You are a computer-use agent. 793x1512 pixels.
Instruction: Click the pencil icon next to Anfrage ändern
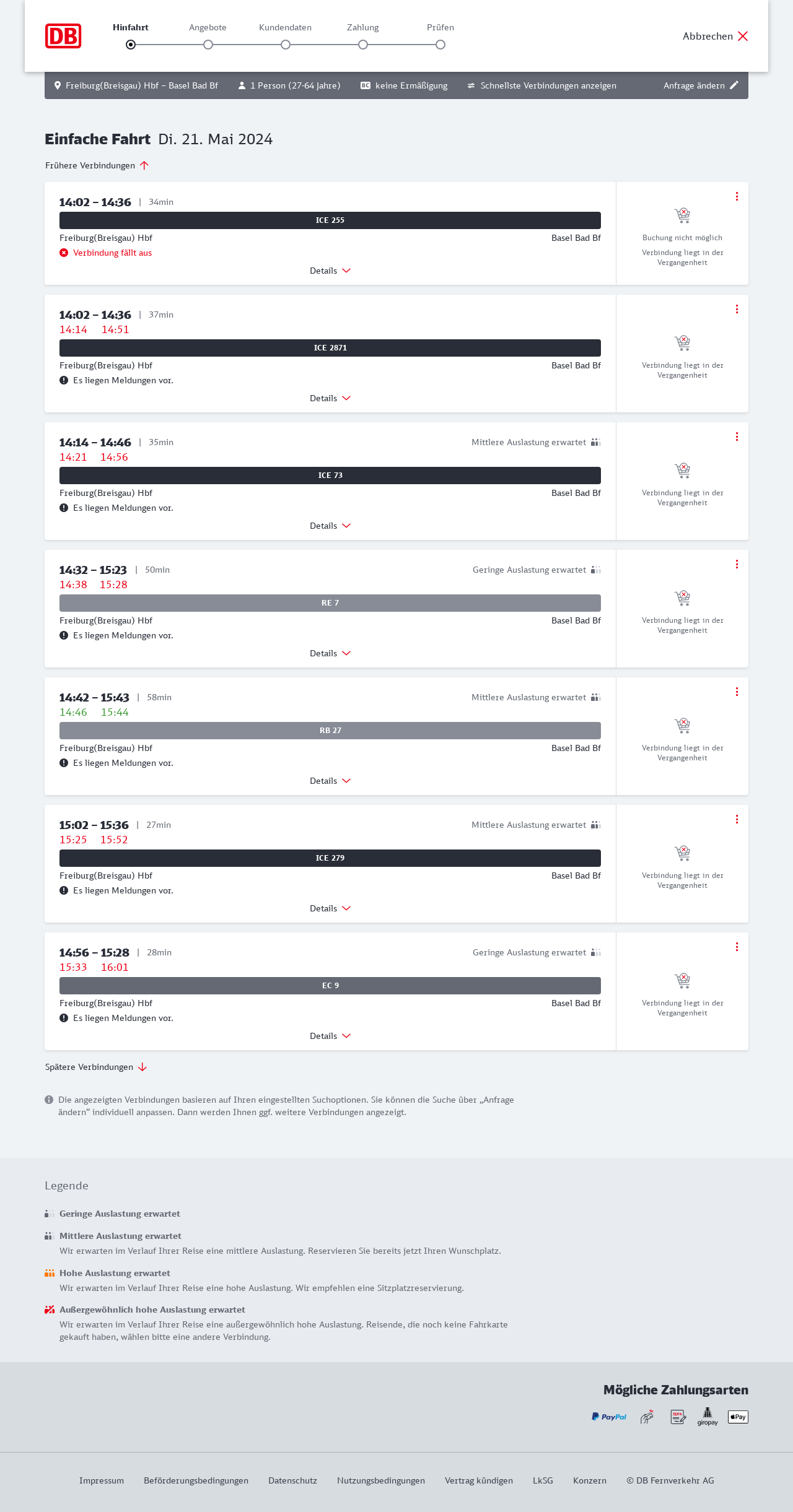734,85
